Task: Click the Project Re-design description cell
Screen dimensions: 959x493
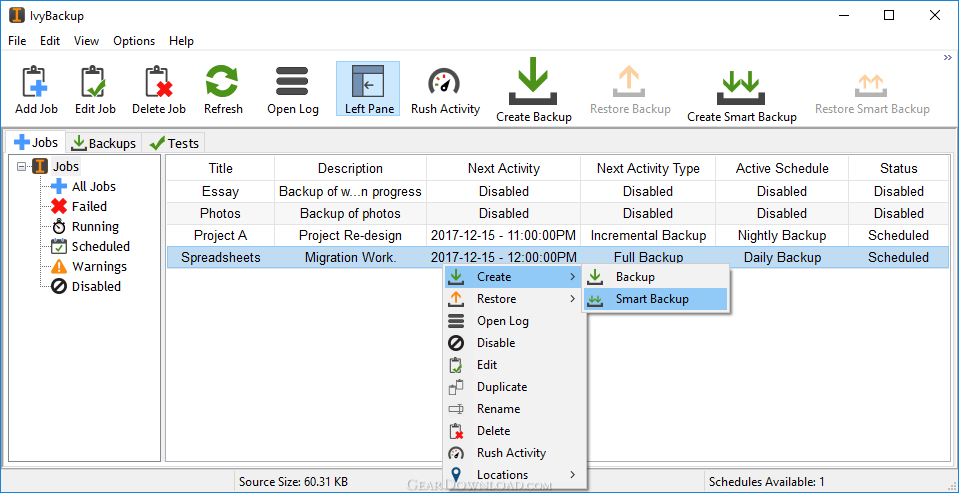Action: pyautogui.click(x=350, y=235)
